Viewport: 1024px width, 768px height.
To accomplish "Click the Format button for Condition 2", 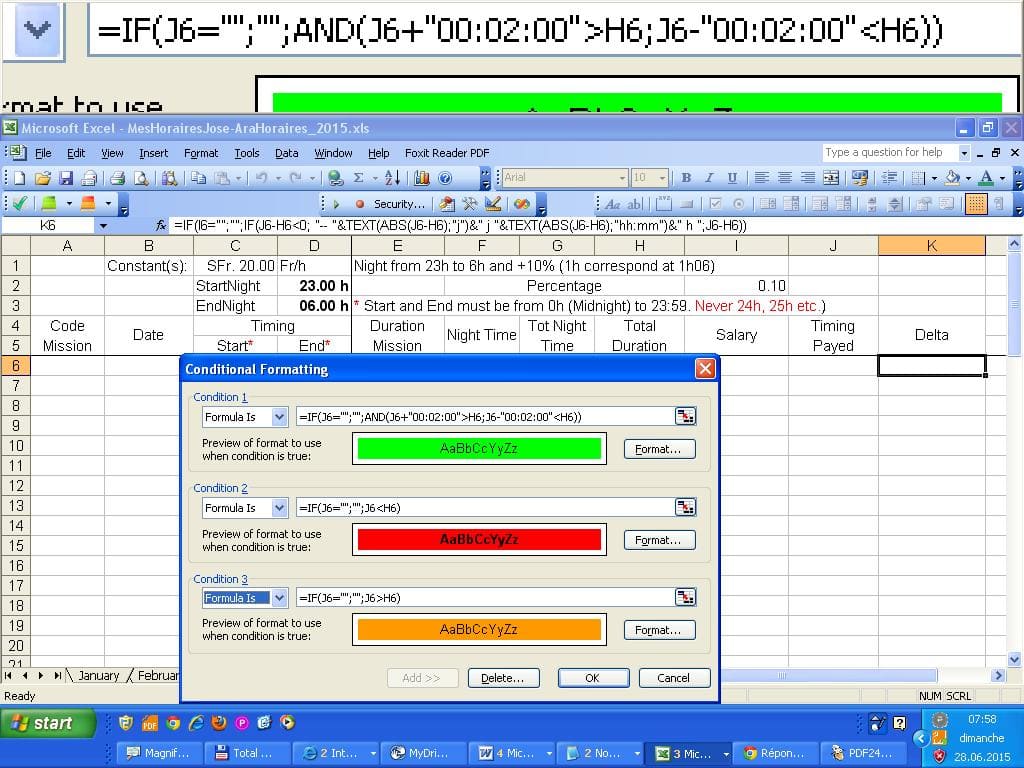I will (658, 540).
